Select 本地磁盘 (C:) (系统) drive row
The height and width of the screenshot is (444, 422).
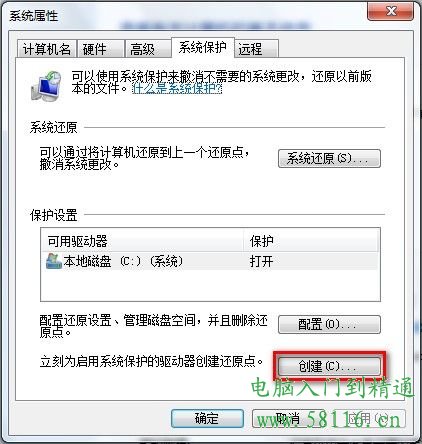point(210,261)
